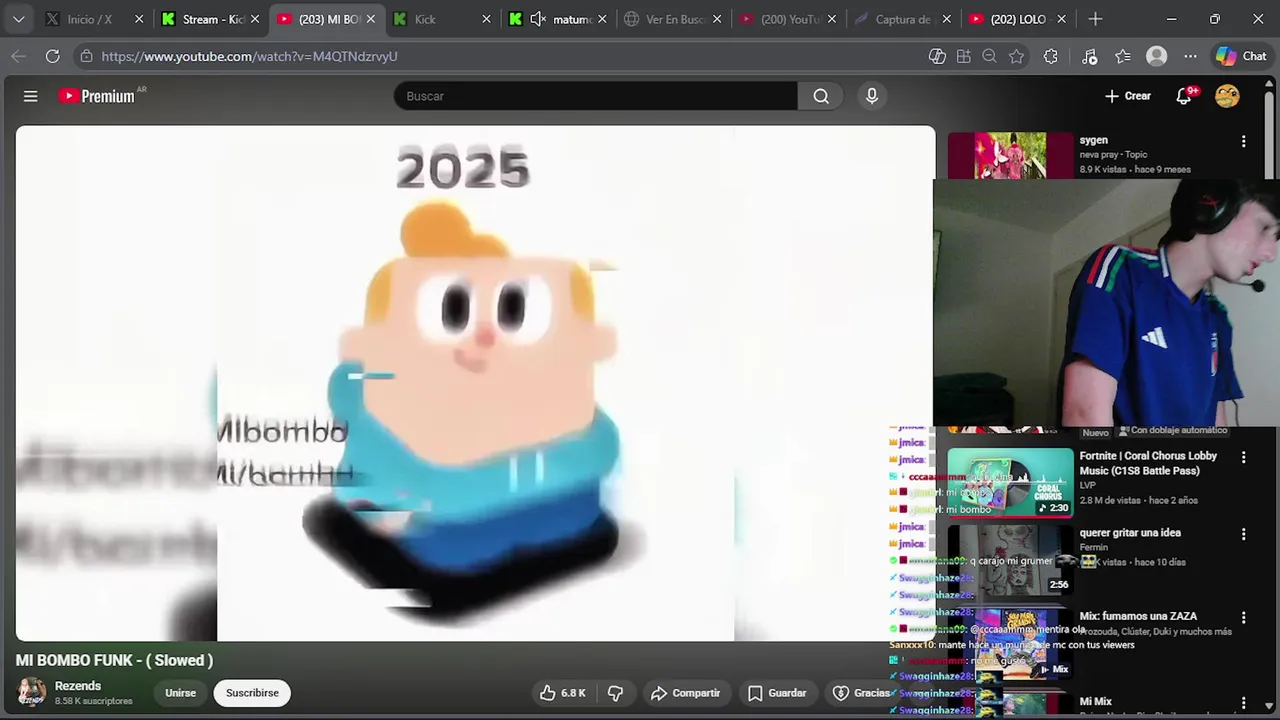The height and width of the screenshot is (720, 1280).
Task: Open the Coral Chorus video thumbnail
Action: click(x=1010, y=482)
